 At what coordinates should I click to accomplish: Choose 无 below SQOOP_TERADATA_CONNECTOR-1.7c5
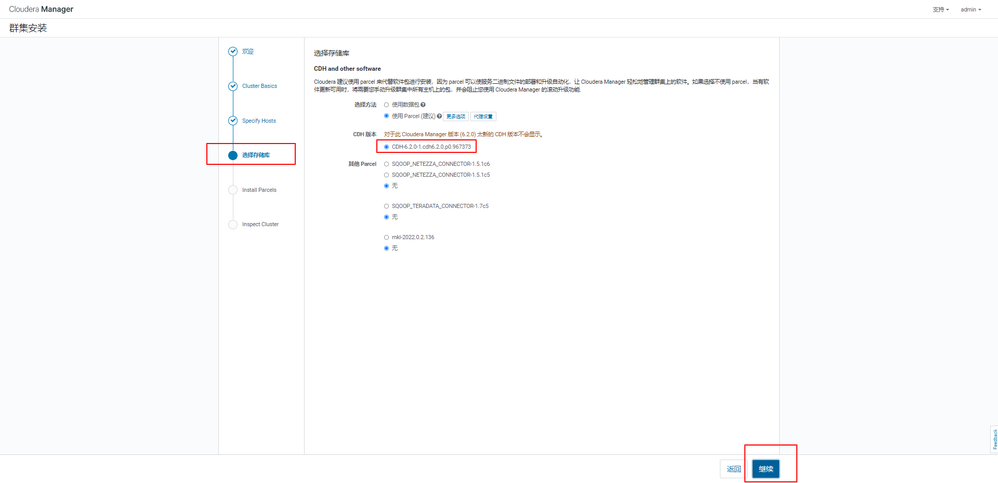click(386, 217)
